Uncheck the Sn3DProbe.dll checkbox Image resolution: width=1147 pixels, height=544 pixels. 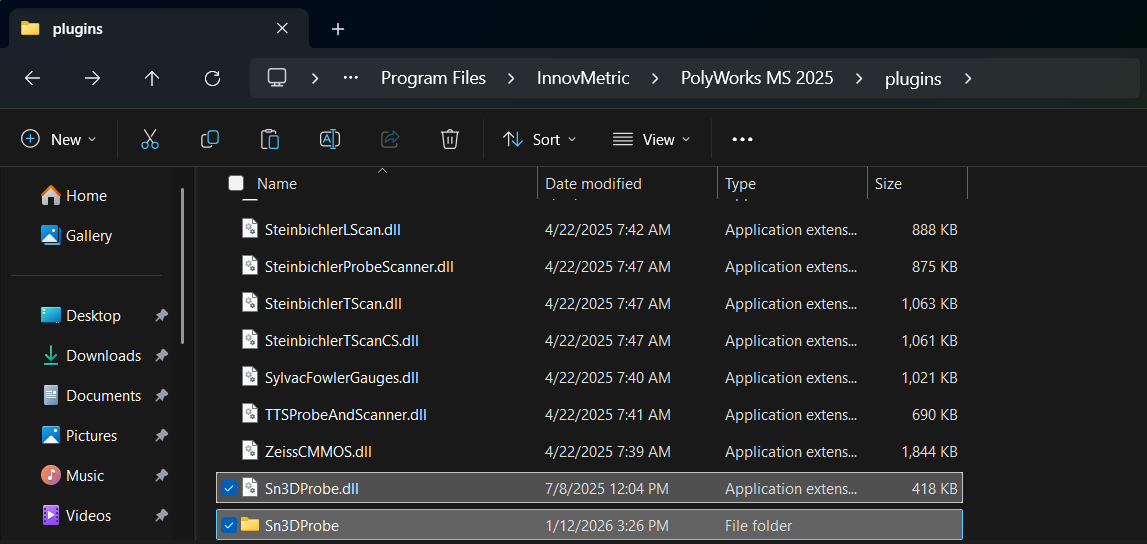click(229, 488)
